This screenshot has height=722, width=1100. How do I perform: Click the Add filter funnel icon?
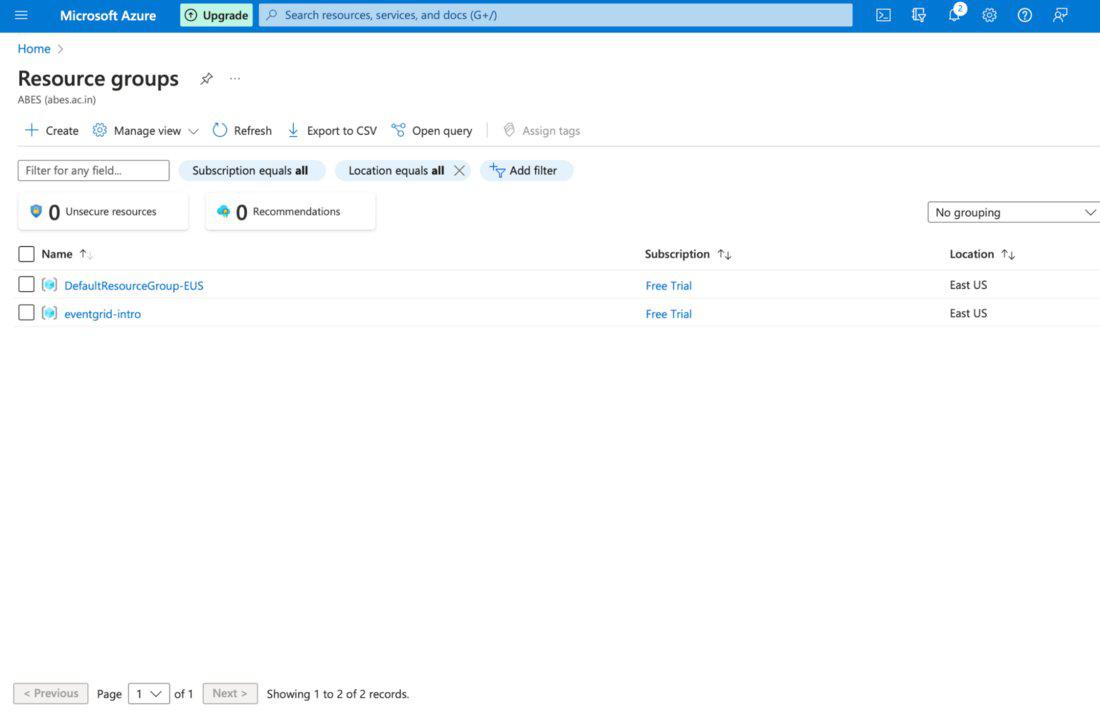pyautogui.click(x=497, y=170)
